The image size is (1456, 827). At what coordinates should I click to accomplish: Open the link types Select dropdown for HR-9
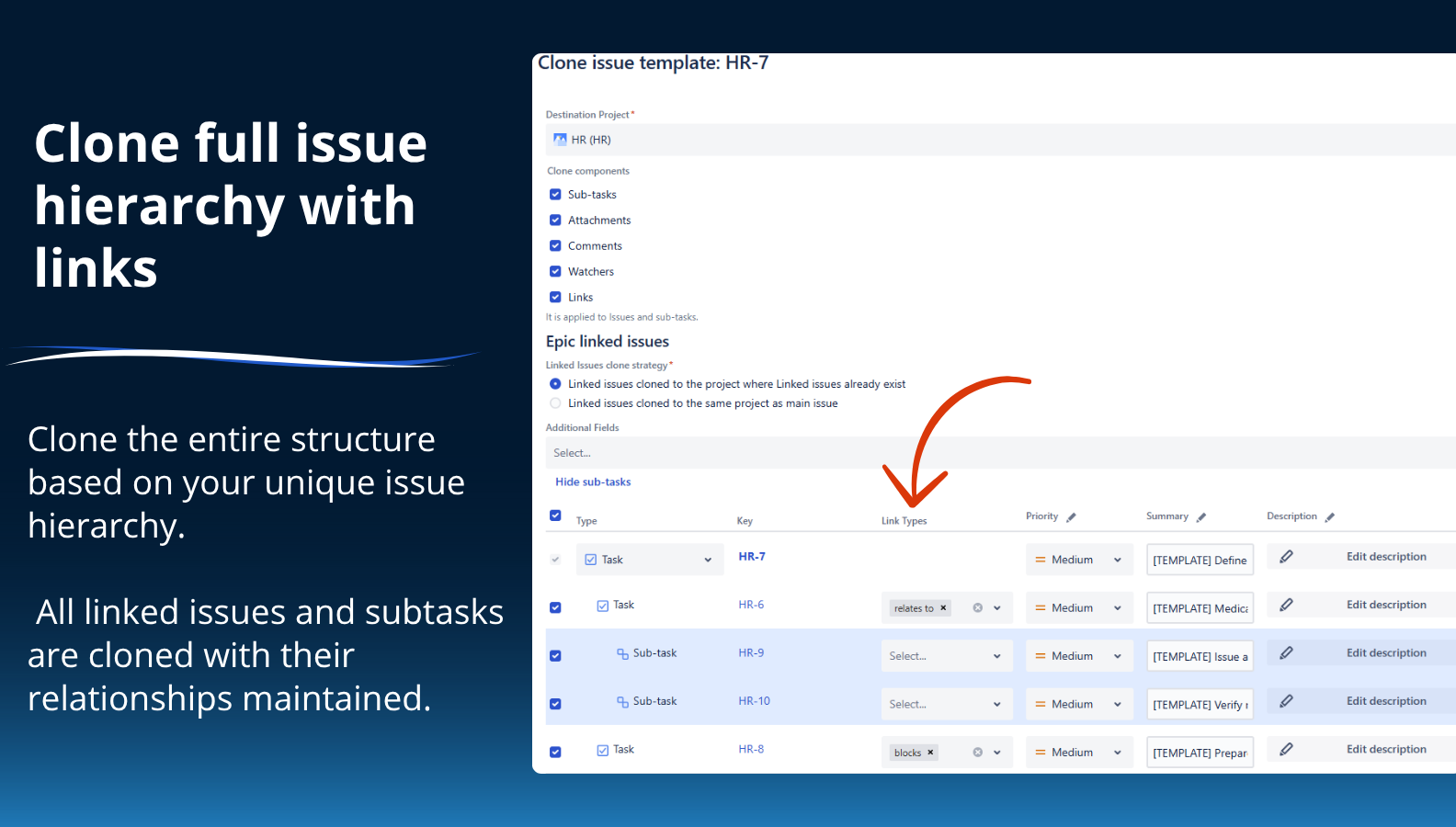click(947, 656)
